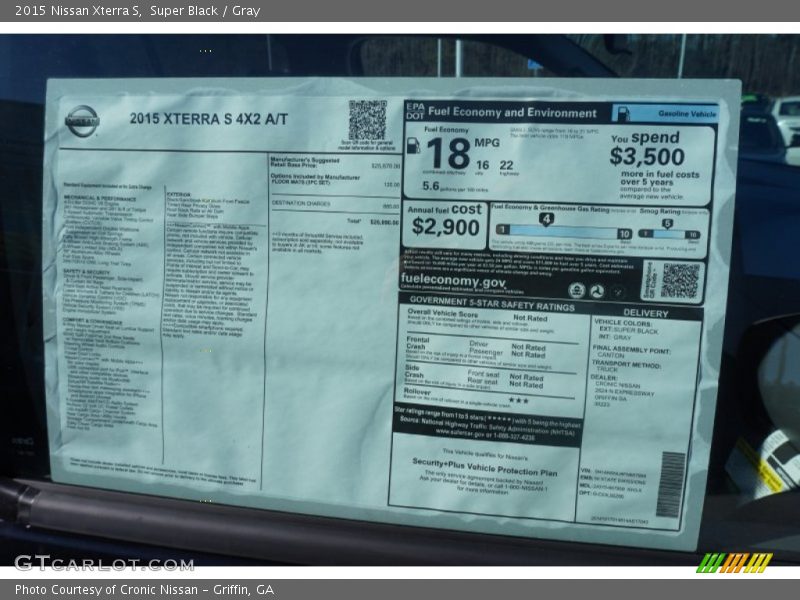
Task: Click the Overall Vehicle Score label
Action: coord(443,312)
